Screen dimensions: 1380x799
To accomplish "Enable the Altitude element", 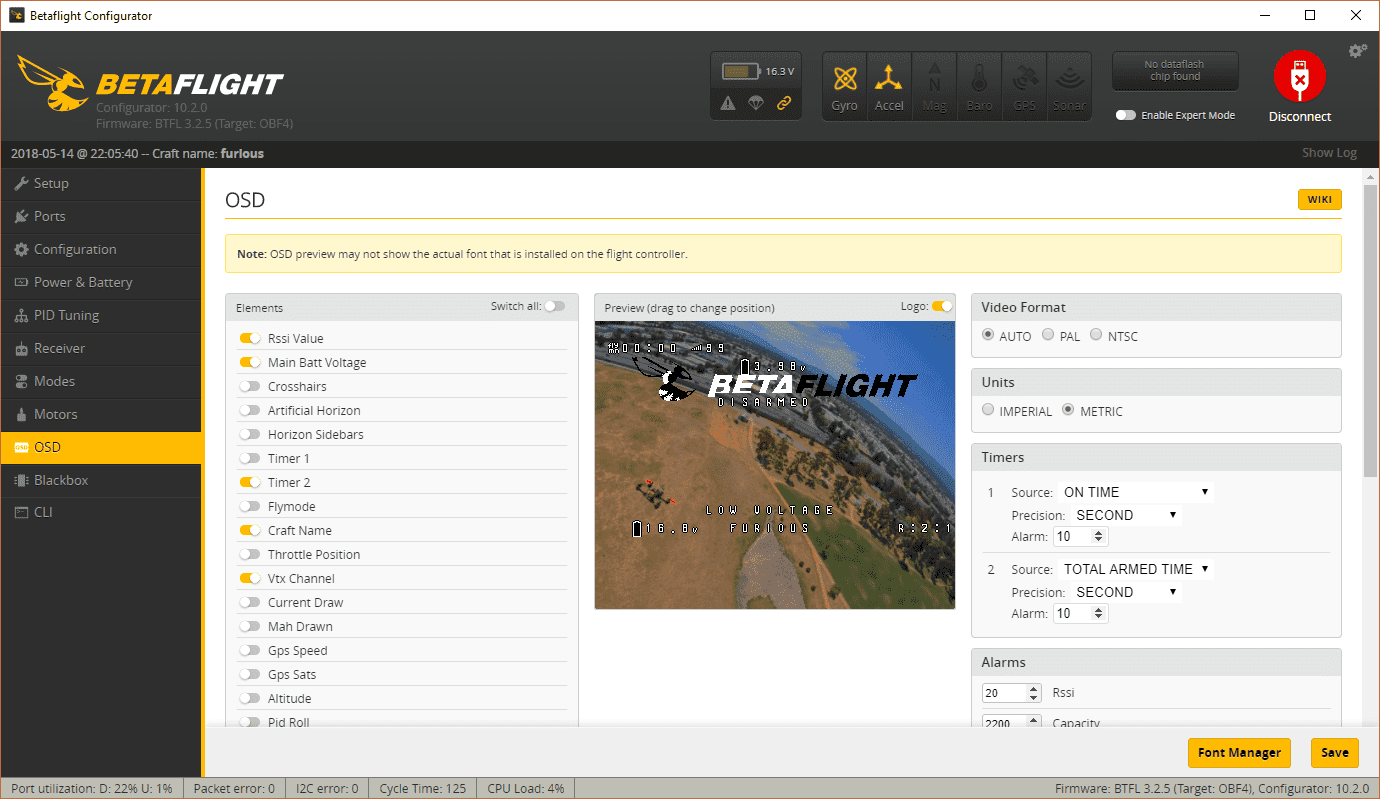I will click(x=250, y=698).
